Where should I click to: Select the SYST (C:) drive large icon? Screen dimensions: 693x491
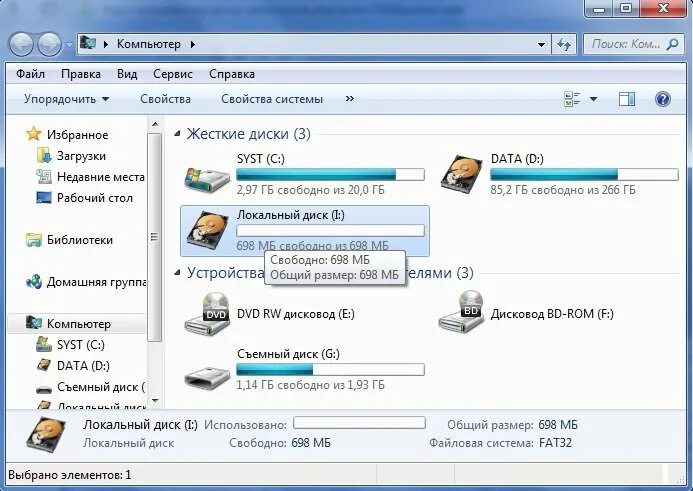pos(207,179)
